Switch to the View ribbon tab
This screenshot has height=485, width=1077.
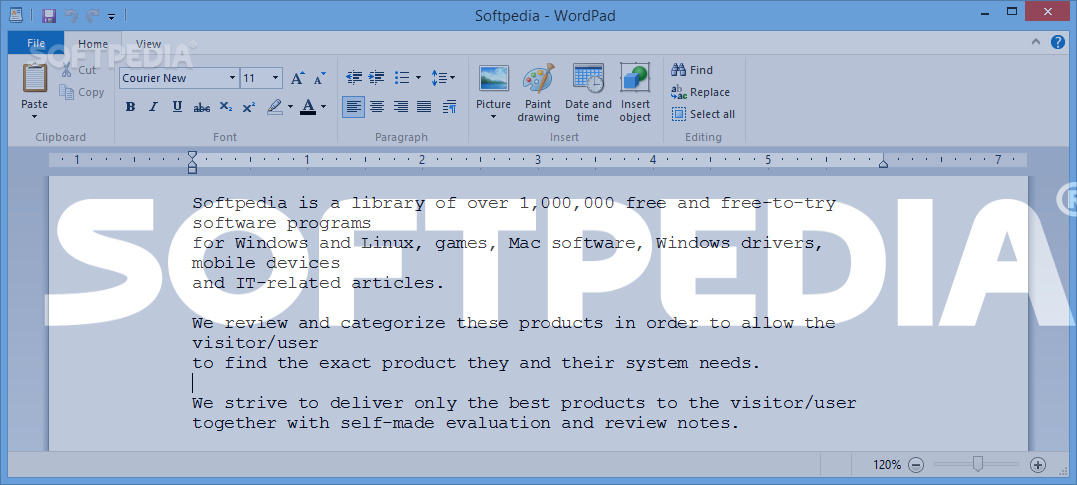pyautogui.click(x=148, y=43)
